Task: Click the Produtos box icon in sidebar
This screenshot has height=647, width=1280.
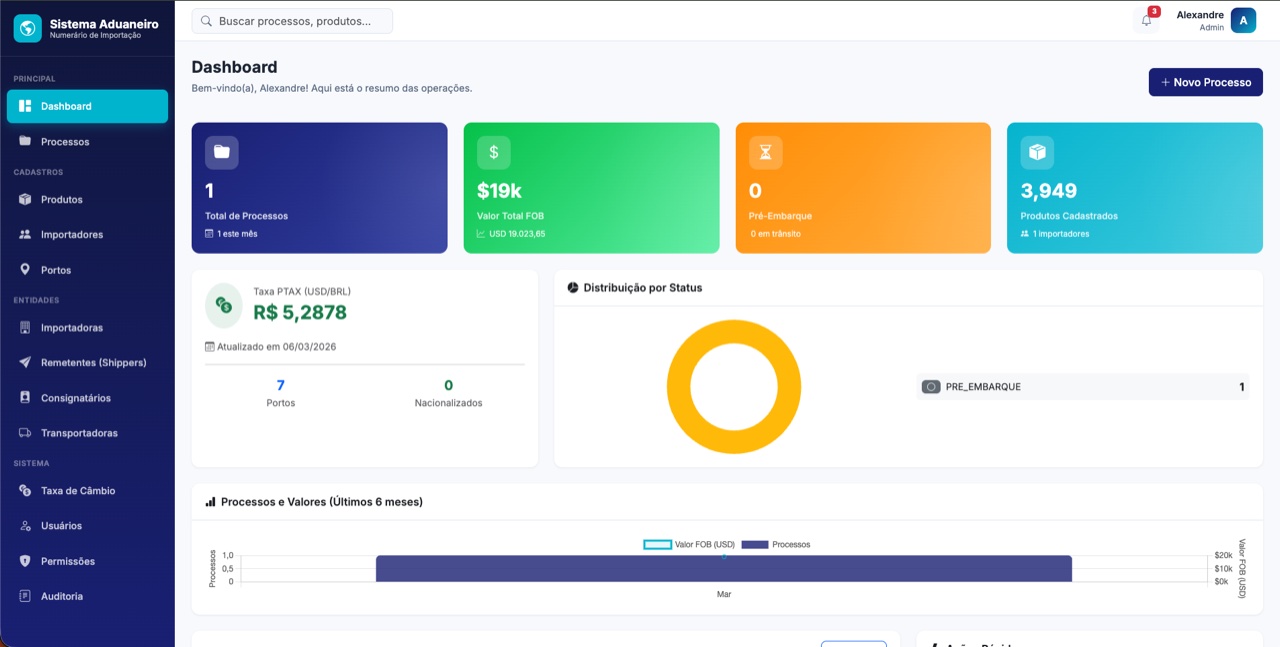Action: pos(25,199)
